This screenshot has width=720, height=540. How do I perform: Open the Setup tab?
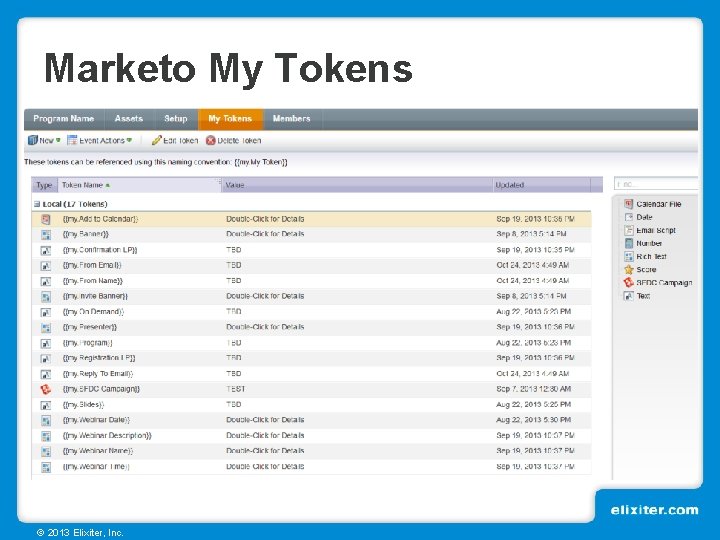click(x=176, y=119)
